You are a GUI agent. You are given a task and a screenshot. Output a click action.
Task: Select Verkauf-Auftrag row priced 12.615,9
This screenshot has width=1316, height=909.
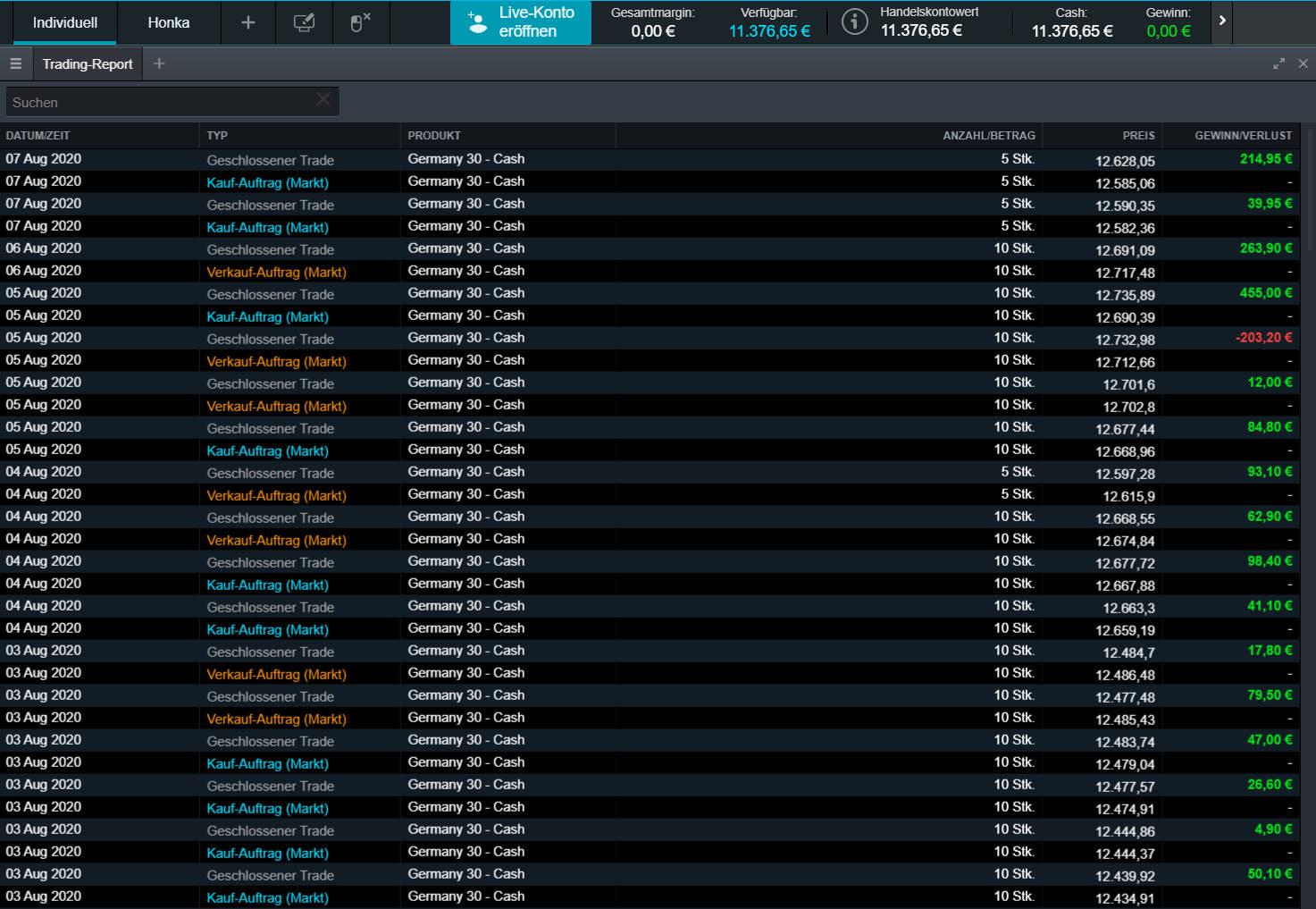point(650,494)
